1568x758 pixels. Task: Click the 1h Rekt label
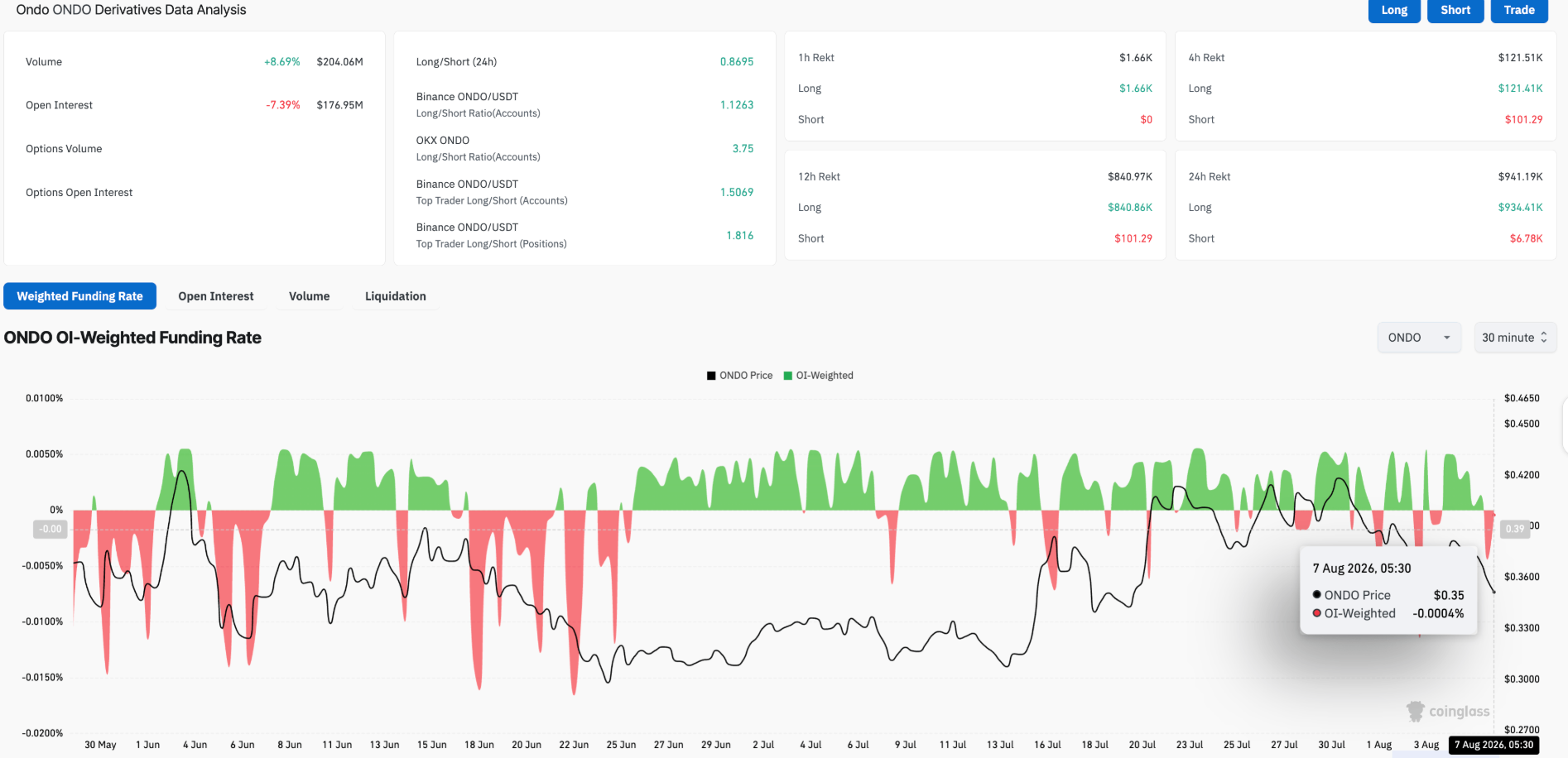[x=816, y=58]
